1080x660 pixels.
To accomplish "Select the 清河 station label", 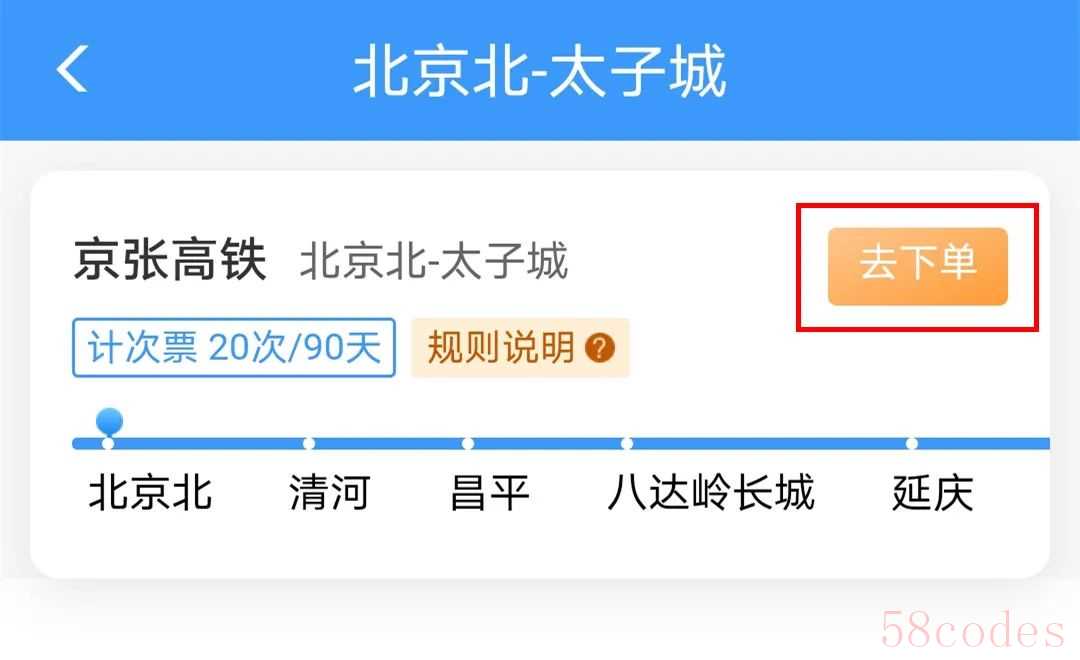I will (329, 493).
